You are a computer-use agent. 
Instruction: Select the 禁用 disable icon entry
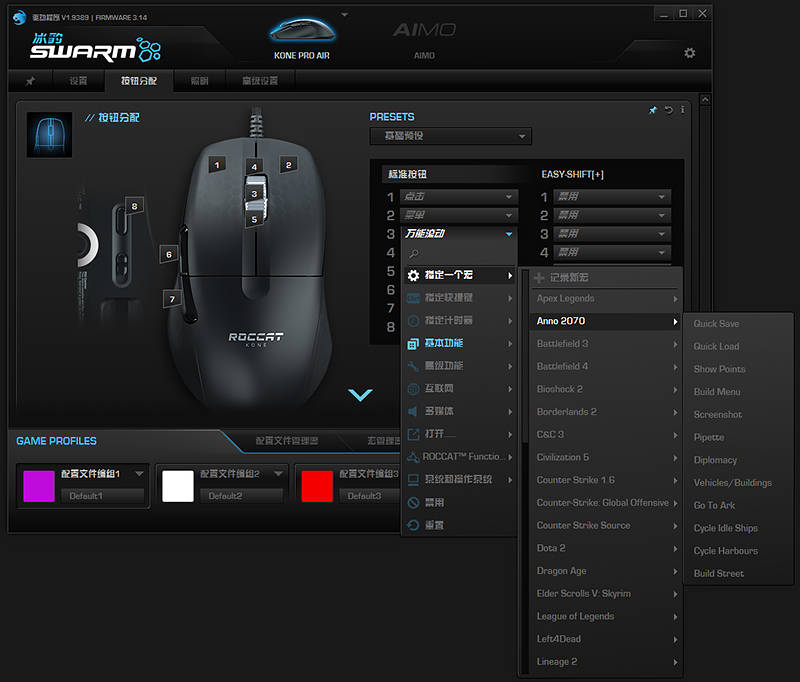coord(459,502)
